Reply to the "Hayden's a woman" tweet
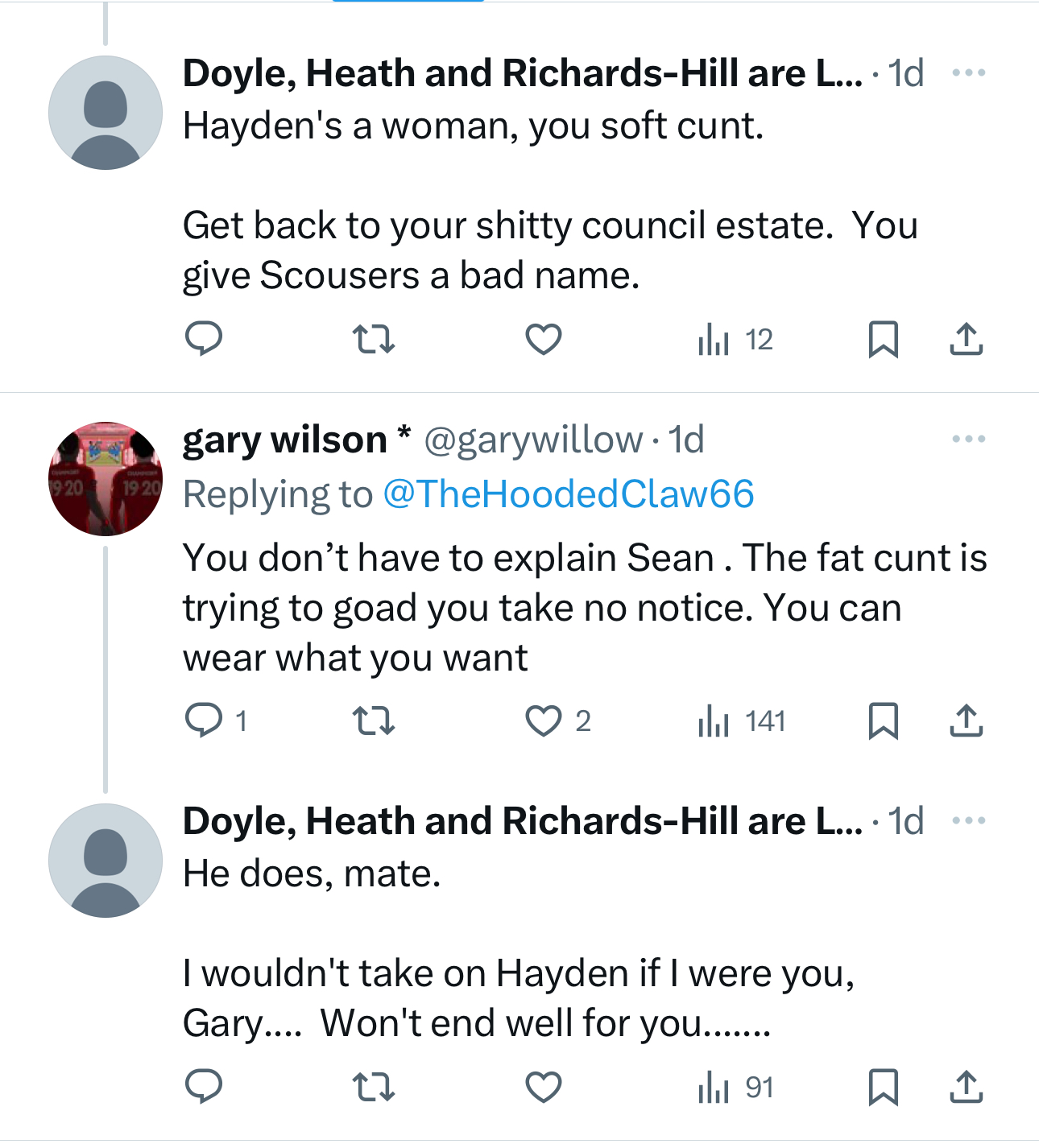The height and width of the screenshot is (1148, 1039). (203, 339)
